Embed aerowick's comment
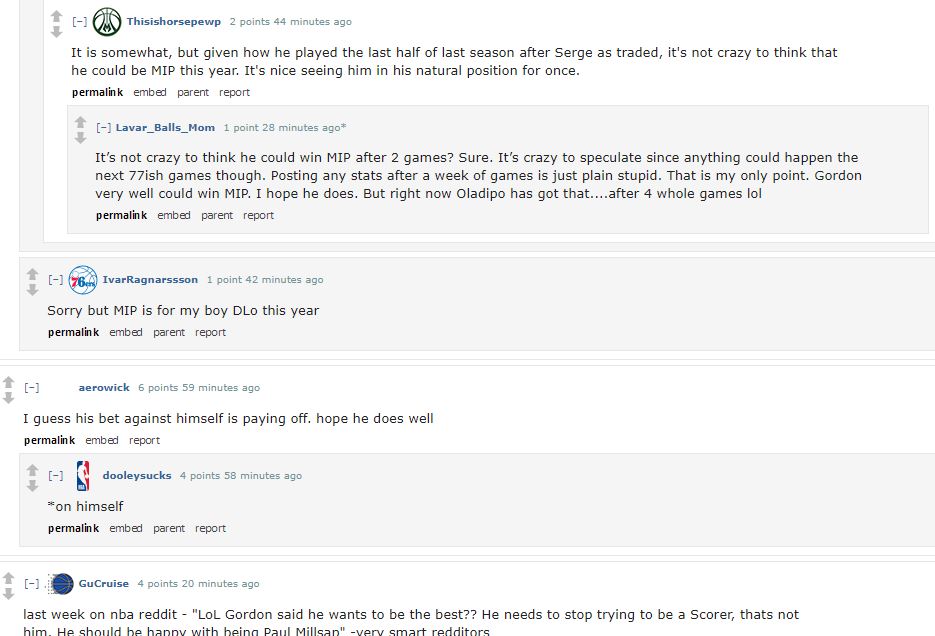The image size is (935, 636). pos(102,440)
